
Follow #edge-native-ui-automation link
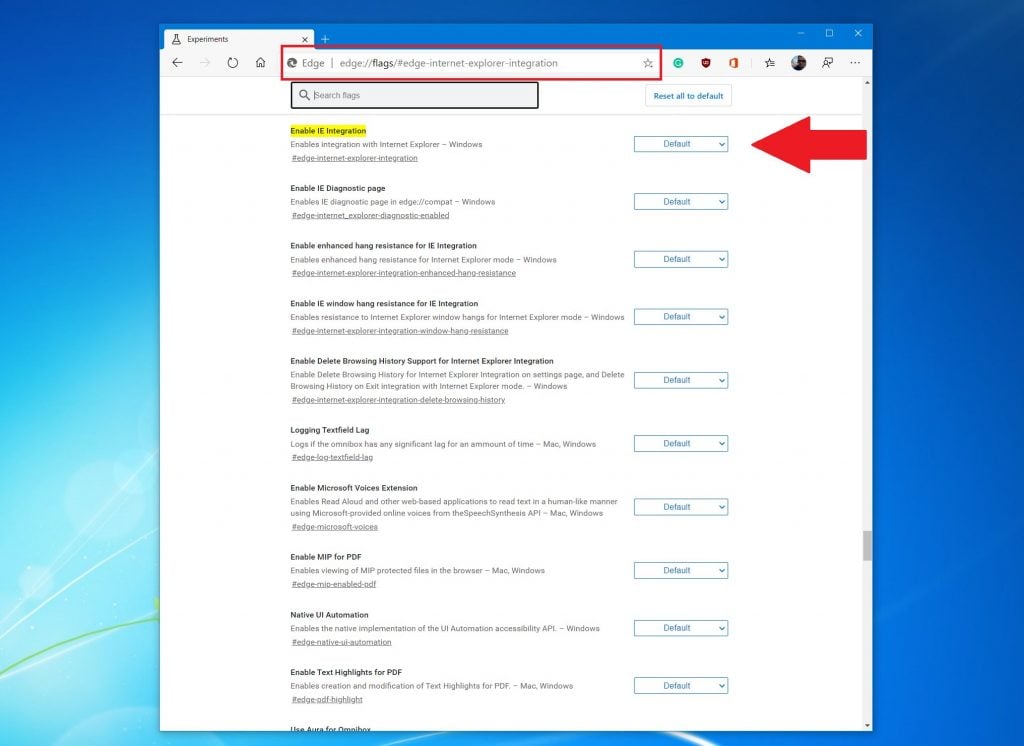tap(342, 642)
